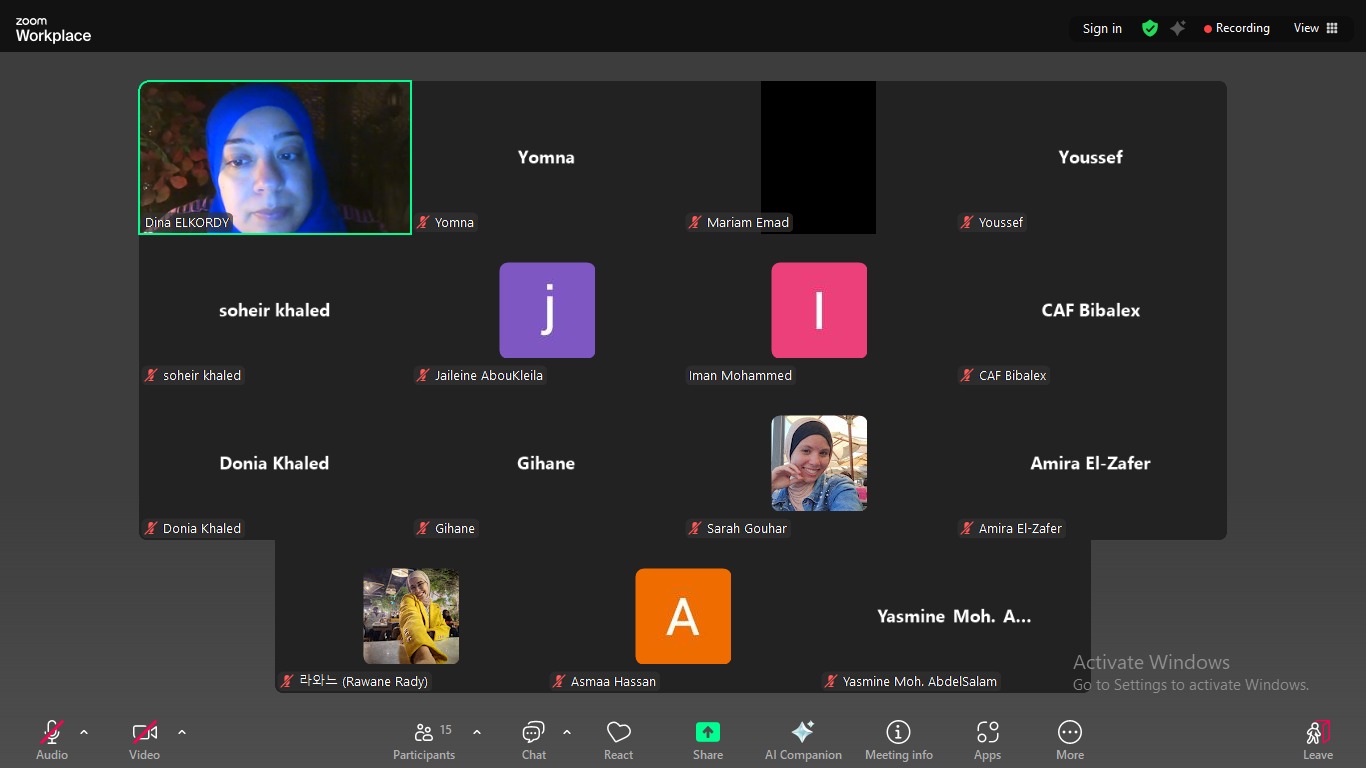The image size is (1366, 768).
Task: Click the green Share screen button
Action: click(x=708, y=740)
